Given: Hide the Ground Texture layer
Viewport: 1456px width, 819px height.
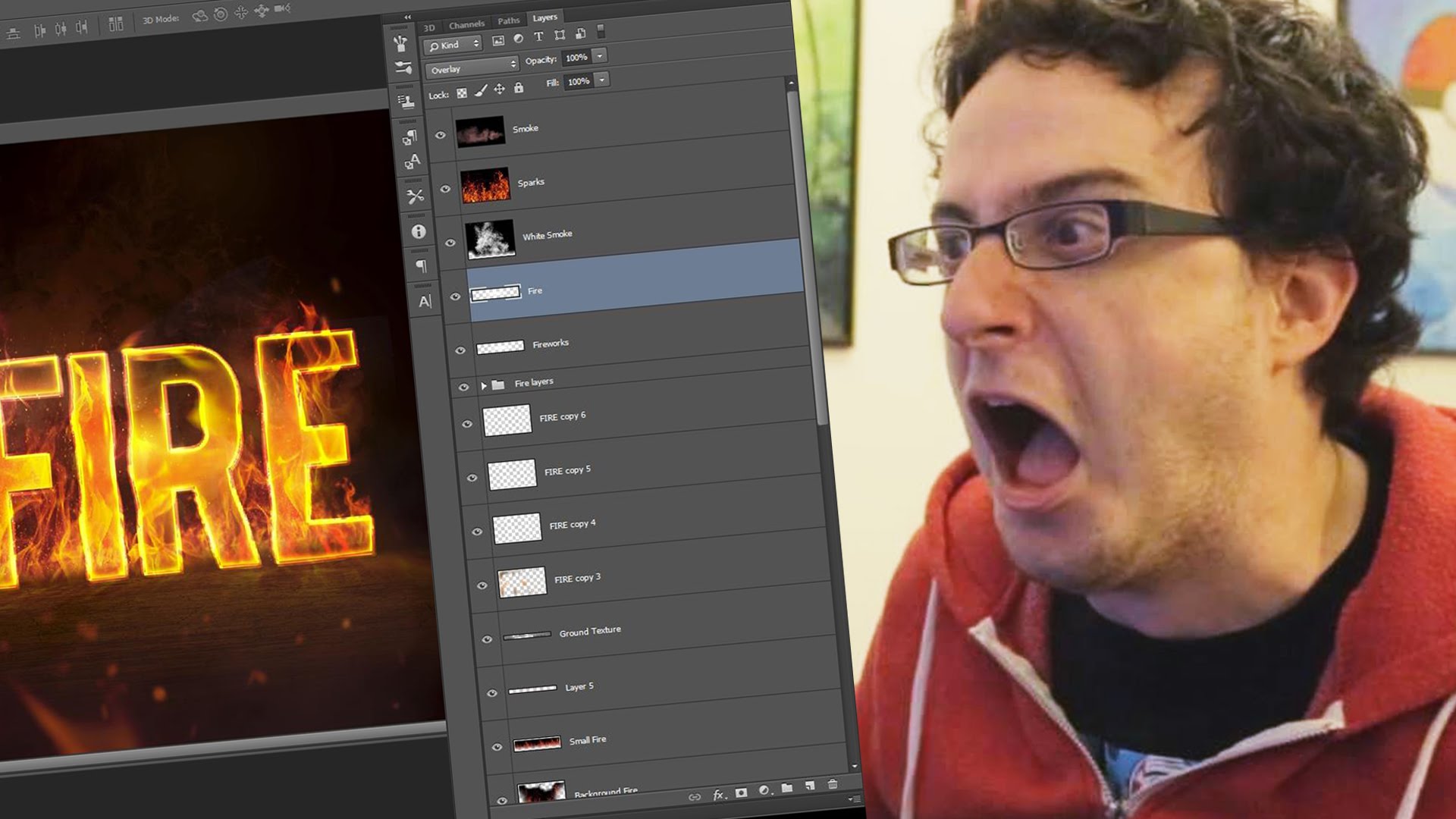Looking at the screenshot, I should (x=487, y=639).
